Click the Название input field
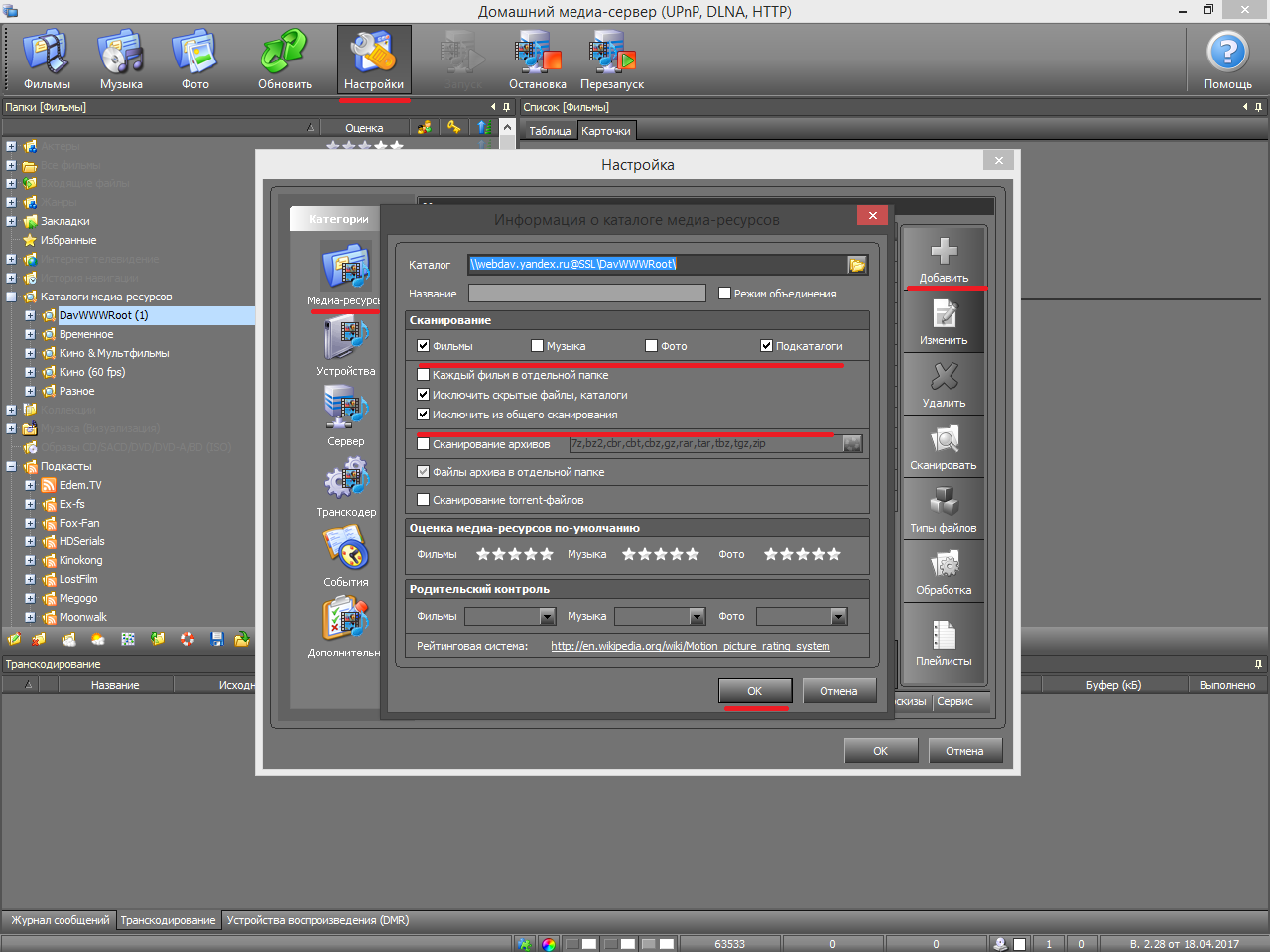Viewport: 1270px width, 952px height. 586,294
